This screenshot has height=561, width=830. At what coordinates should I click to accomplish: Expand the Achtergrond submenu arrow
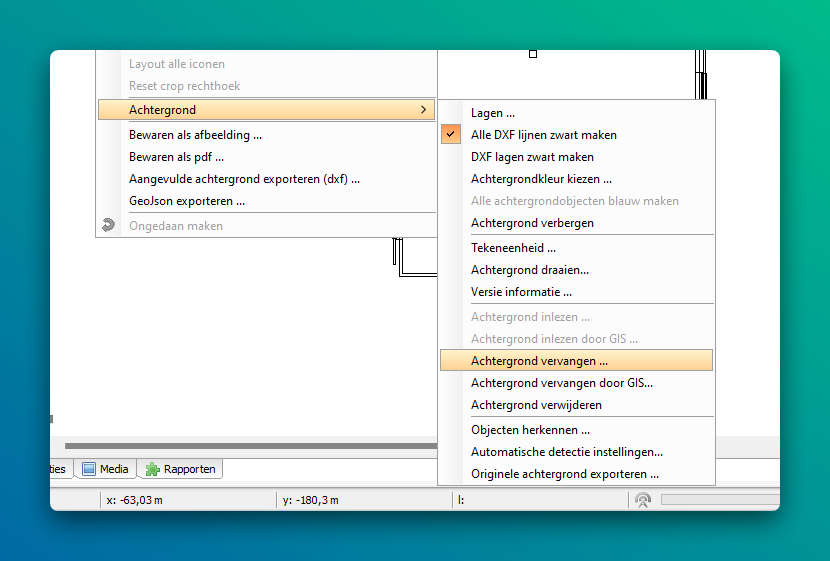pos(423,110)
